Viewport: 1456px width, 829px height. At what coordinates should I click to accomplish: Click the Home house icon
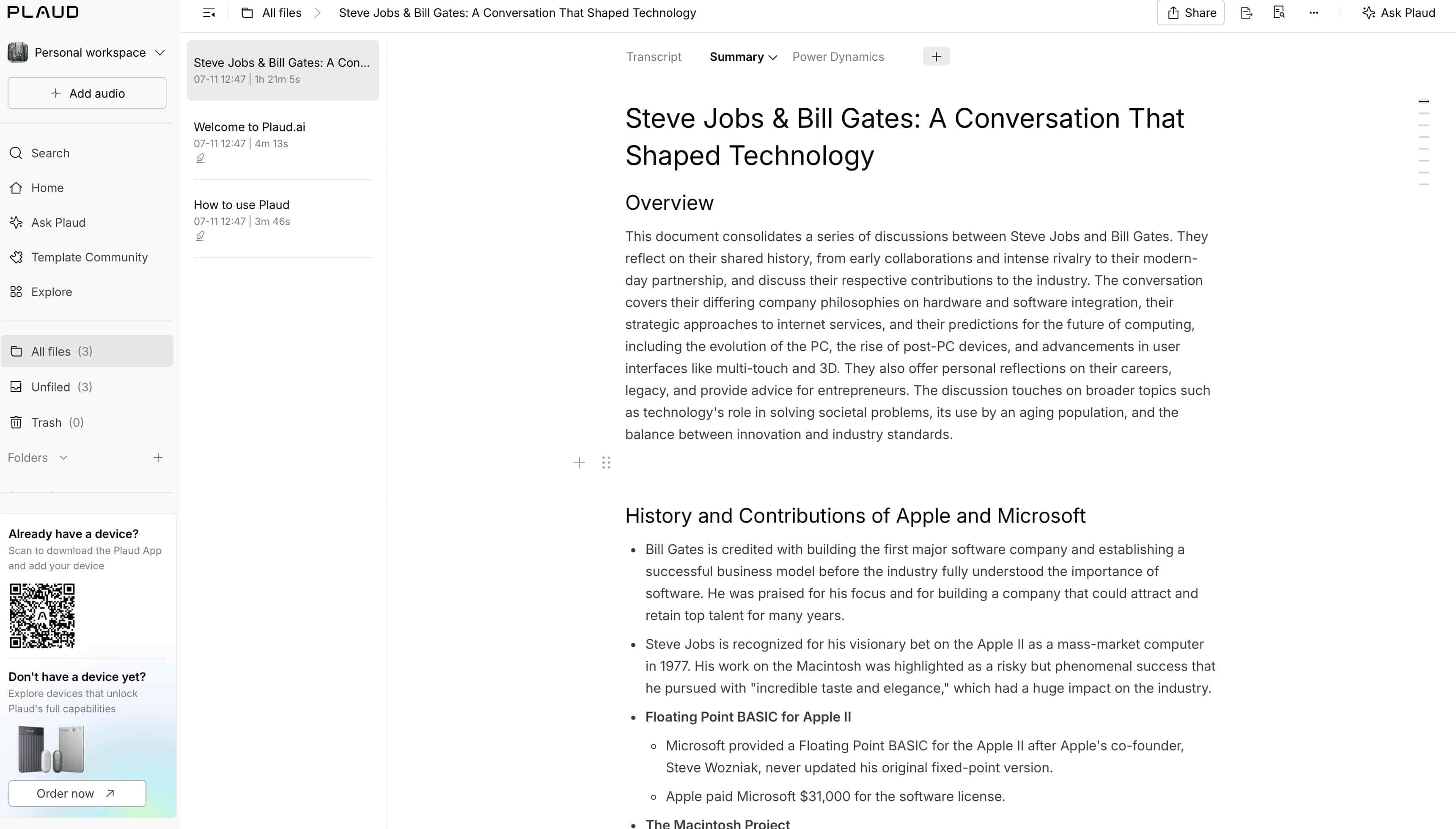tap(16, 187)
